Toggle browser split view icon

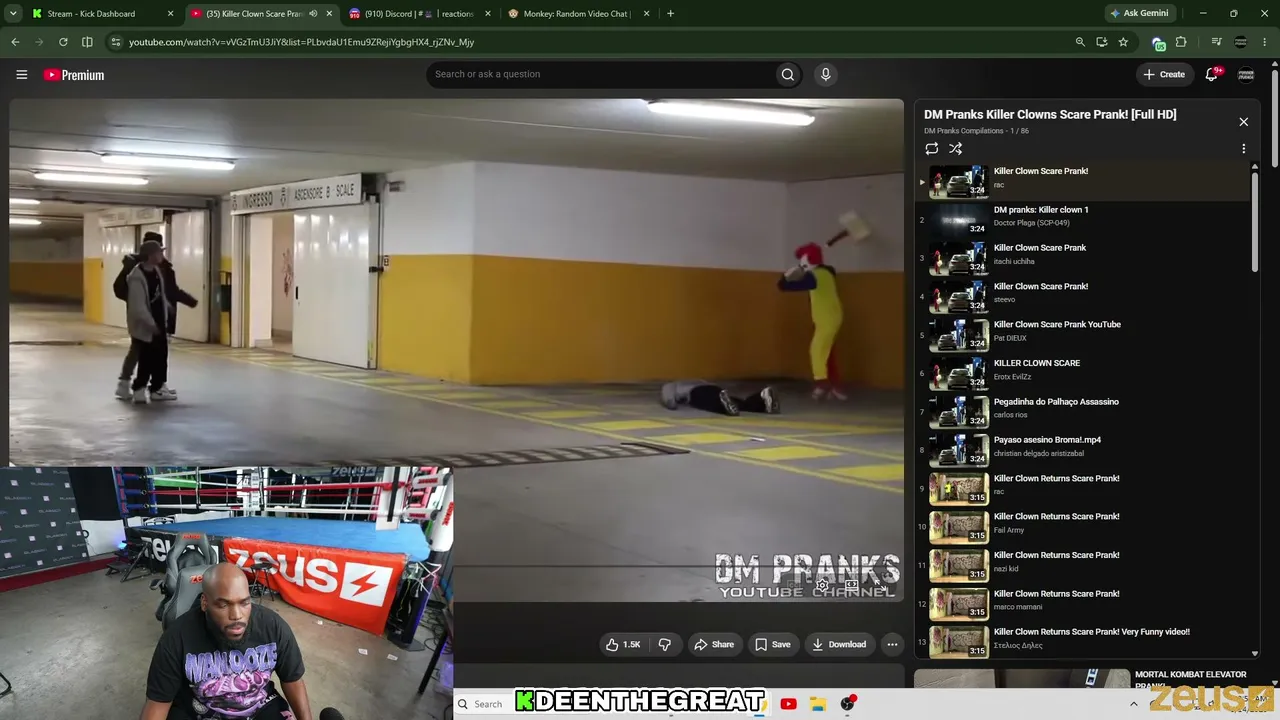click(87, 42)
